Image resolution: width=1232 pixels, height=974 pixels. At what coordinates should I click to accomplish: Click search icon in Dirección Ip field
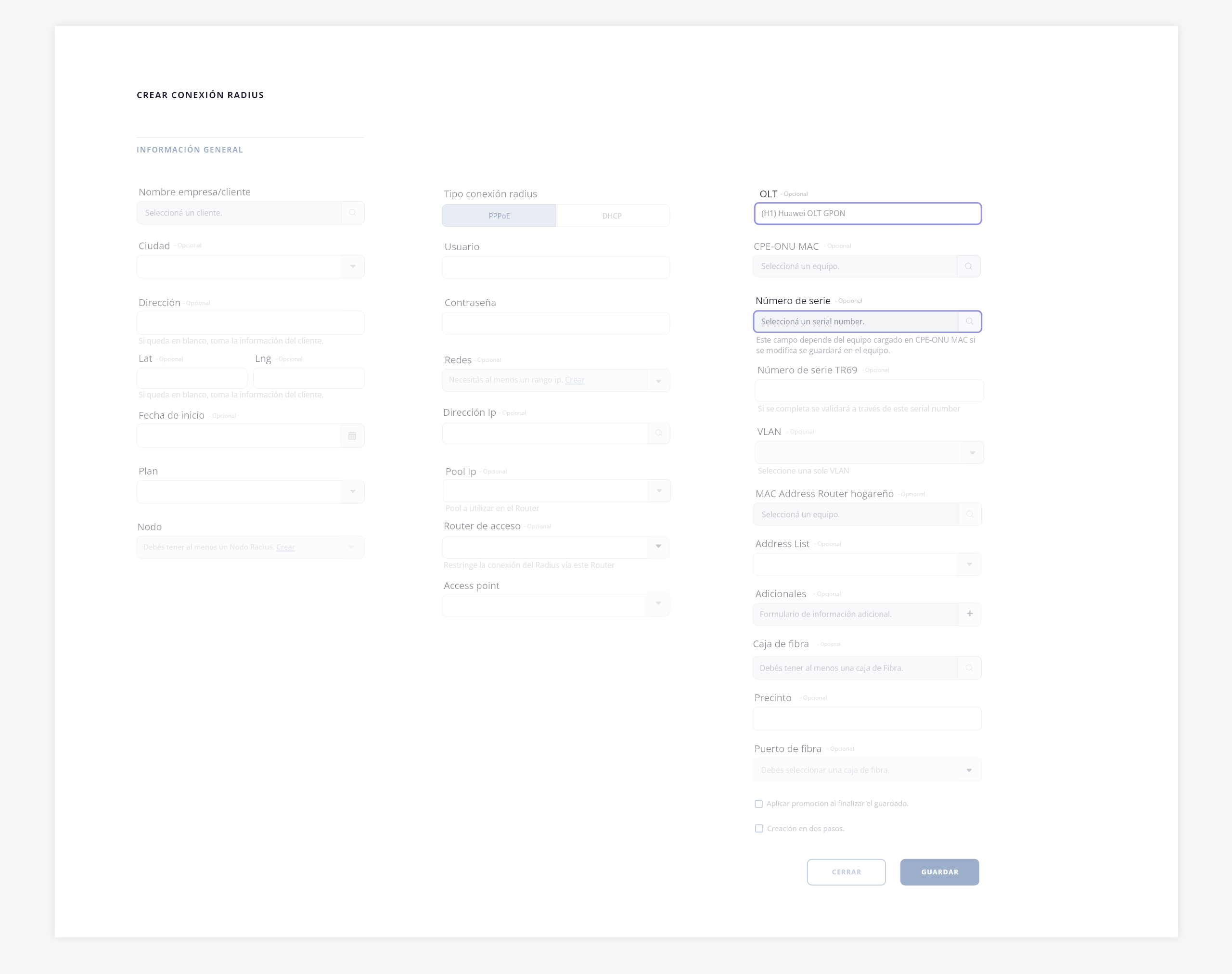pos(659,434)
